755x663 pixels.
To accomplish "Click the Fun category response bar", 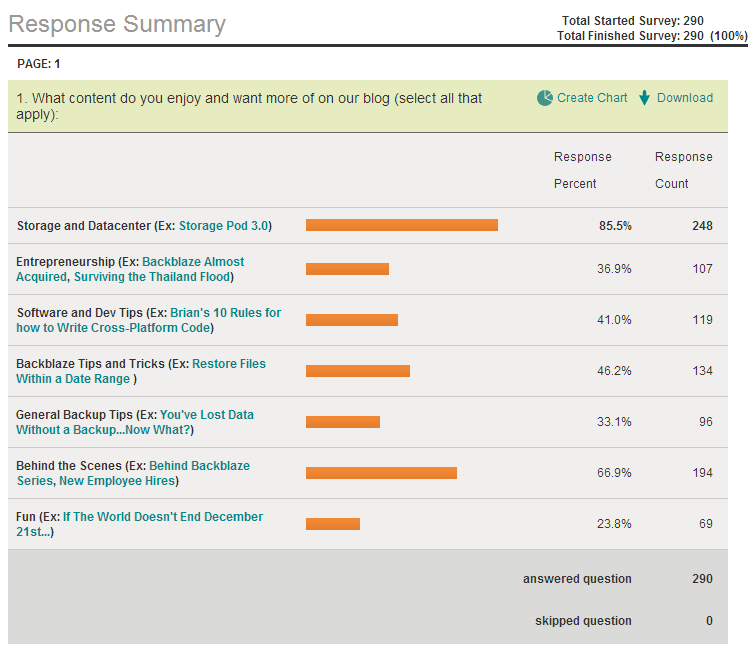I will [x=332, y=524].
